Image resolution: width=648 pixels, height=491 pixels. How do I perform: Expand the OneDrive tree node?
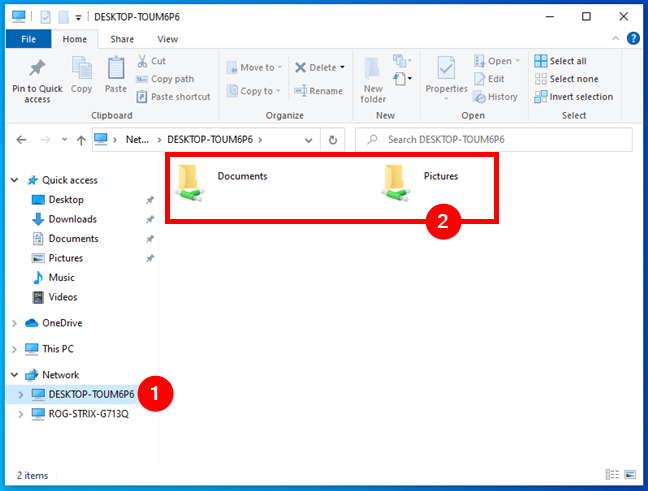pos(14,323)
